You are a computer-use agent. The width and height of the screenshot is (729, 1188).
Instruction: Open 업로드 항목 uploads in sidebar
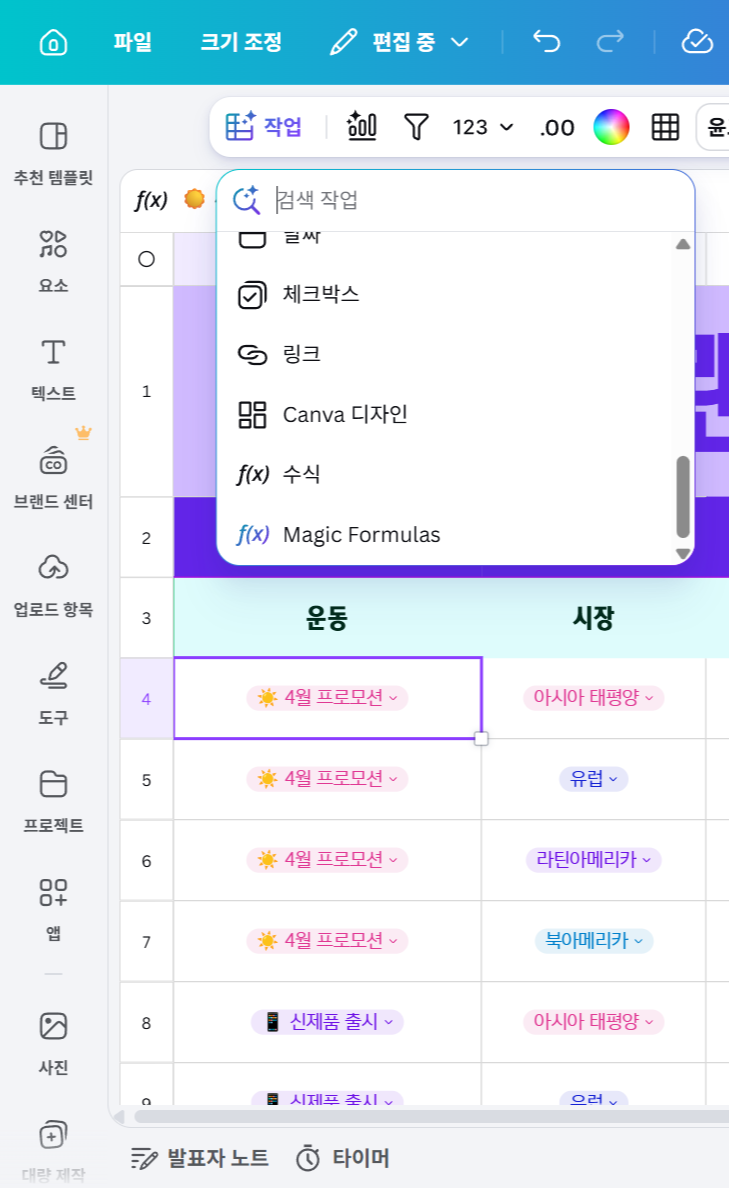[53, 585]
